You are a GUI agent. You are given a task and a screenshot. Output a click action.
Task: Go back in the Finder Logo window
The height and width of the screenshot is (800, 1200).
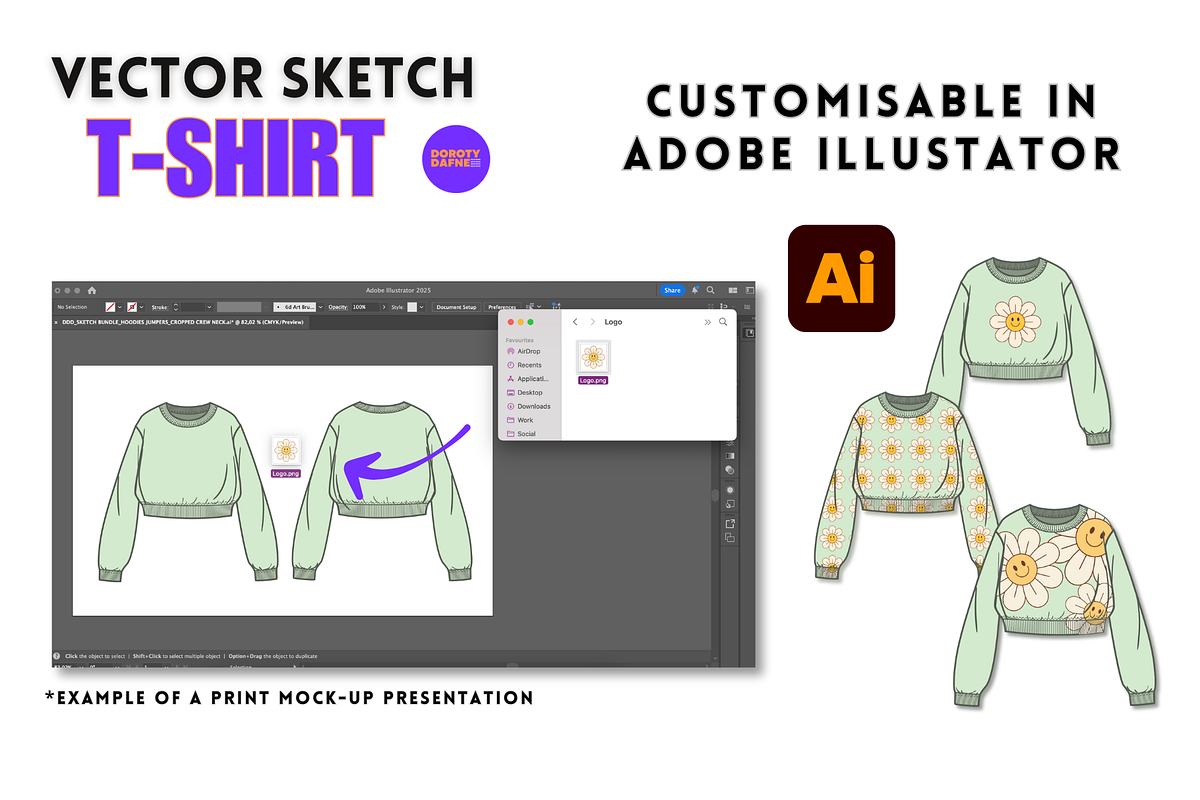(x=575, y=322)
